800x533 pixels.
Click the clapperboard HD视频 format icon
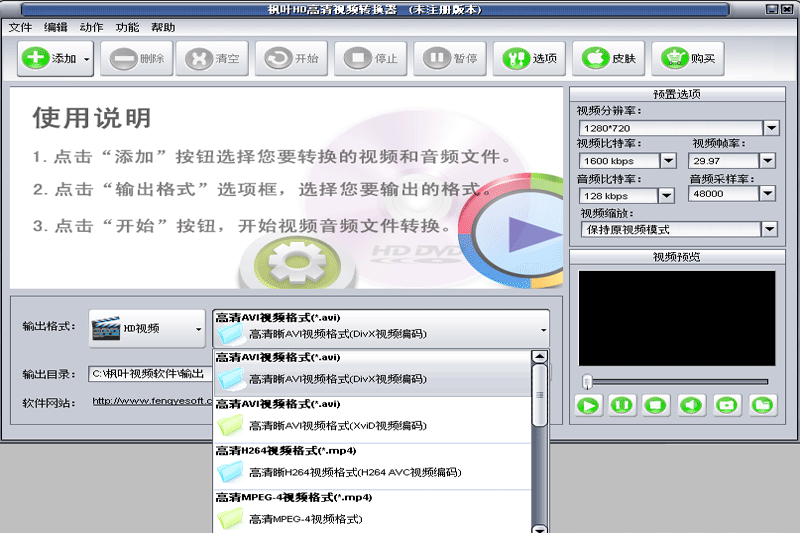click(106, 329)
